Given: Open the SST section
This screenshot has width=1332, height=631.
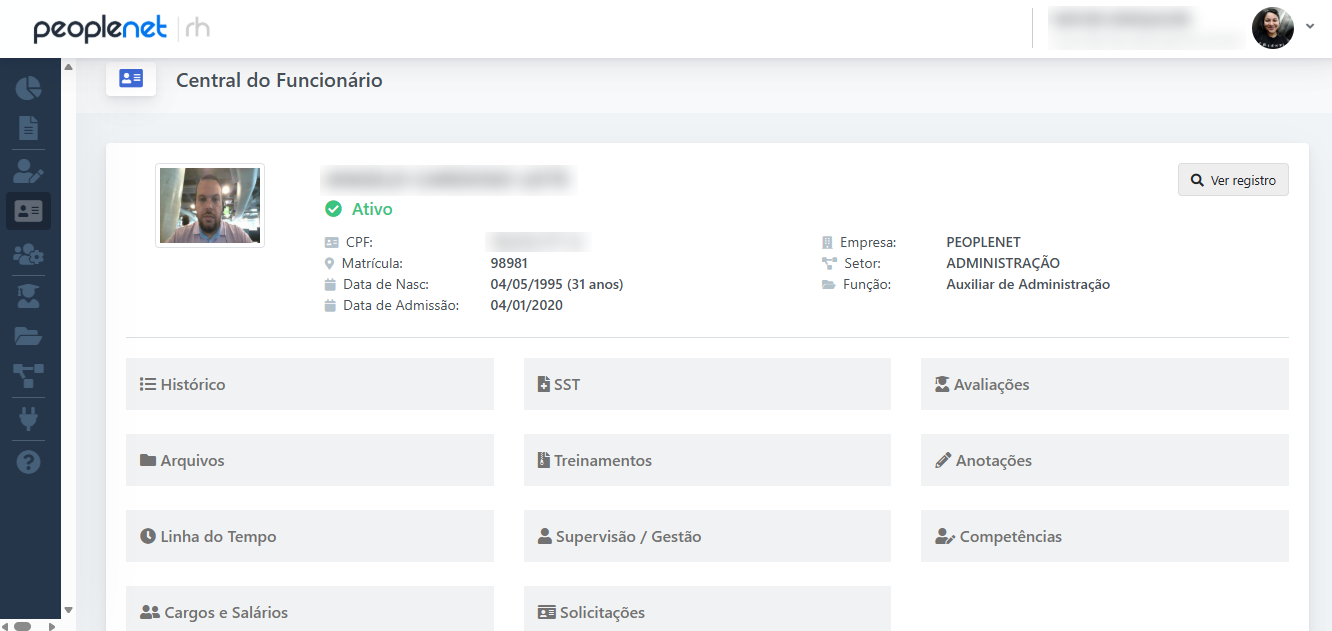Looking at the screenshot, I should 707,384.
